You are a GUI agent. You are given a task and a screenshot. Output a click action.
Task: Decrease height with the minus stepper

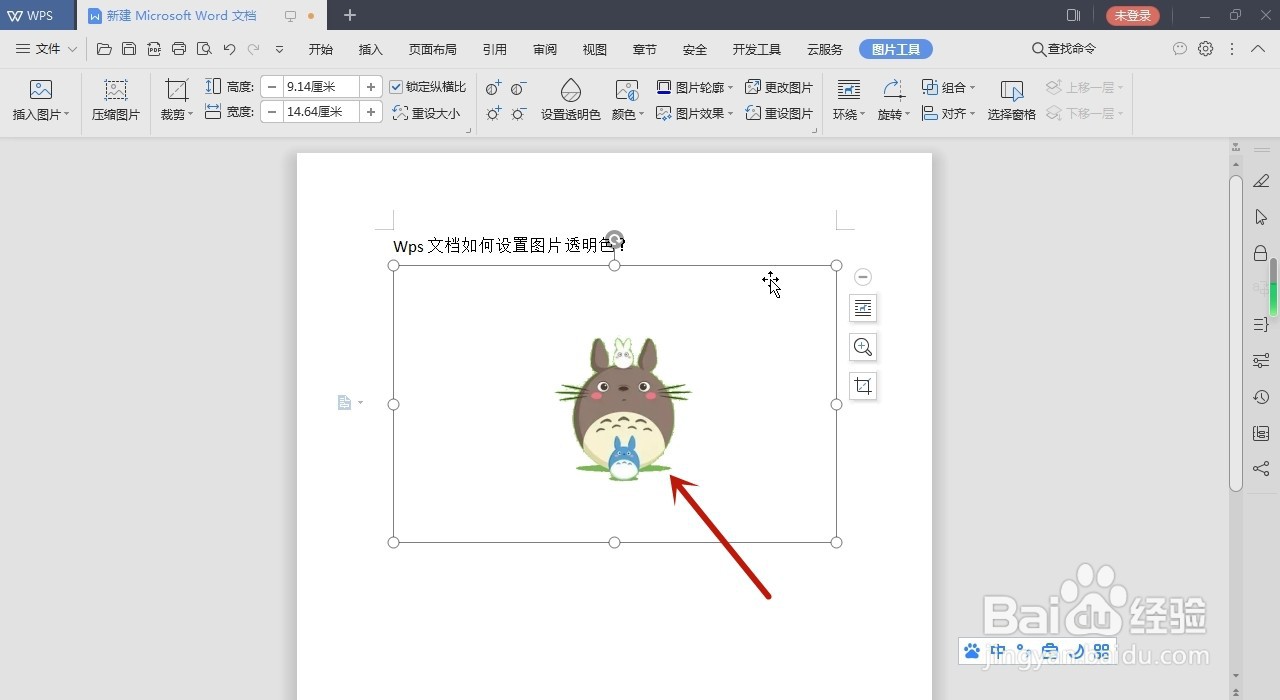point(272,87)
